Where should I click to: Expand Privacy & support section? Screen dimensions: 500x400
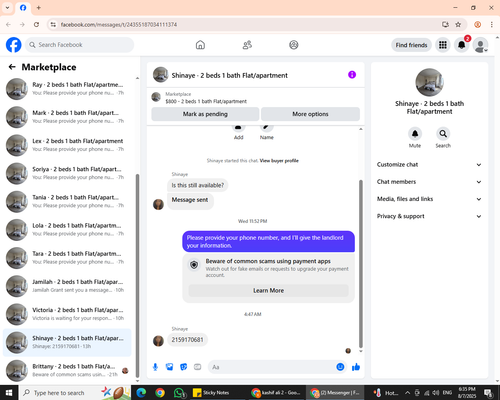pyautogui.click(x=429, y=216)
